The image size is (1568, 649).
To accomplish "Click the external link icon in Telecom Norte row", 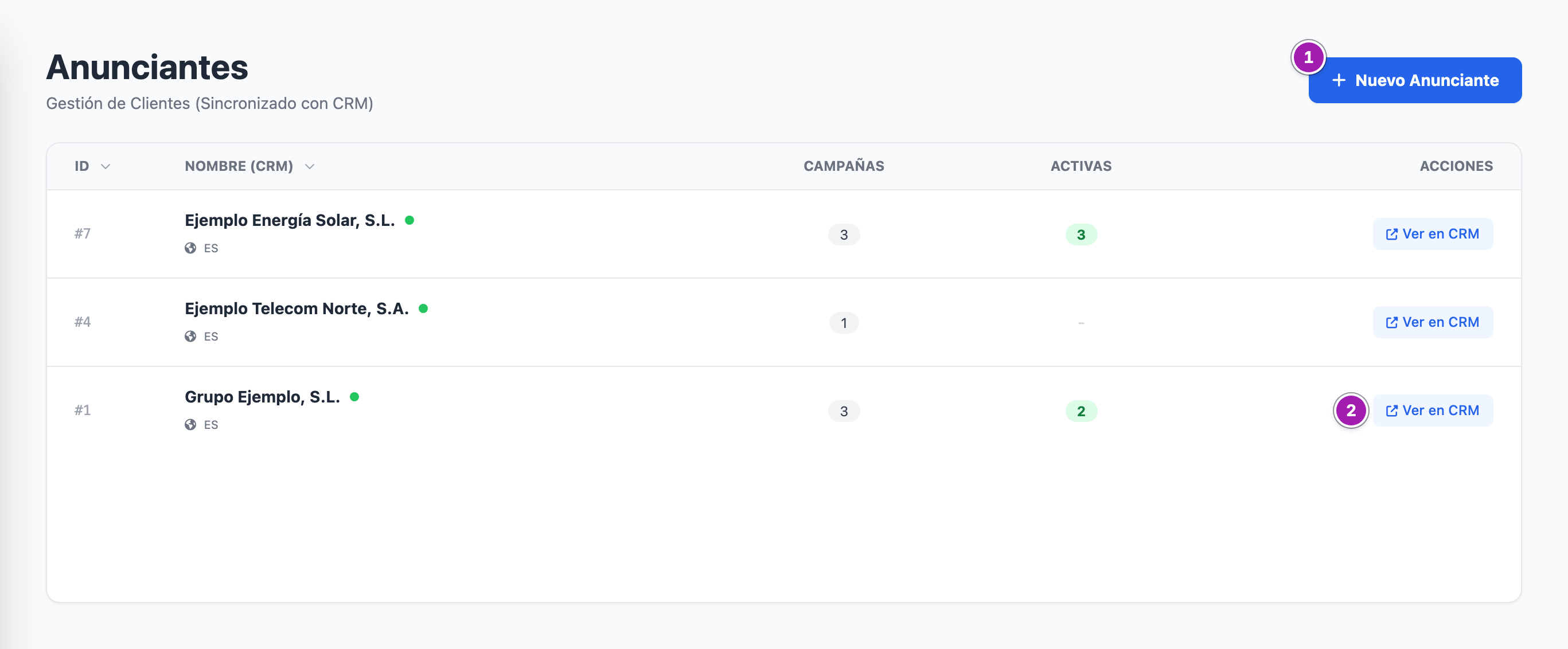I will point(1391,322).
